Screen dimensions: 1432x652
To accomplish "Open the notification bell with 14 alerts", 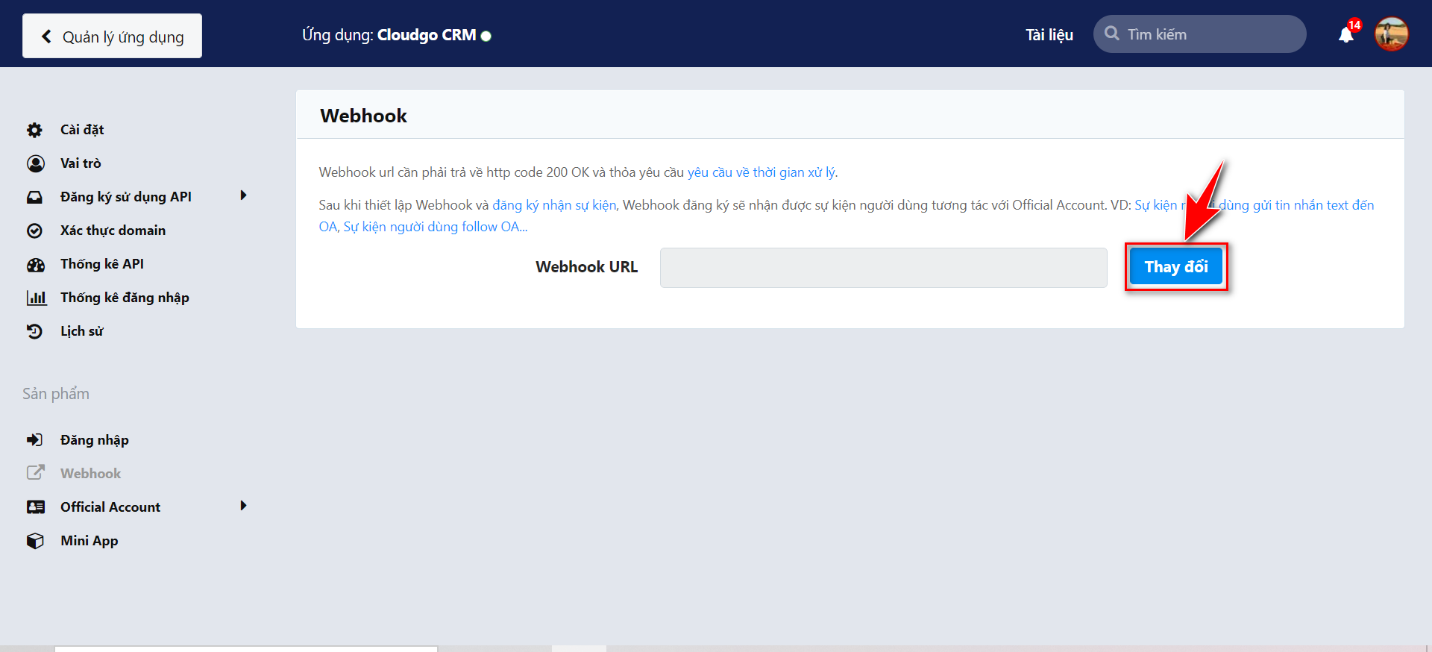I will tap(1345, 33).
